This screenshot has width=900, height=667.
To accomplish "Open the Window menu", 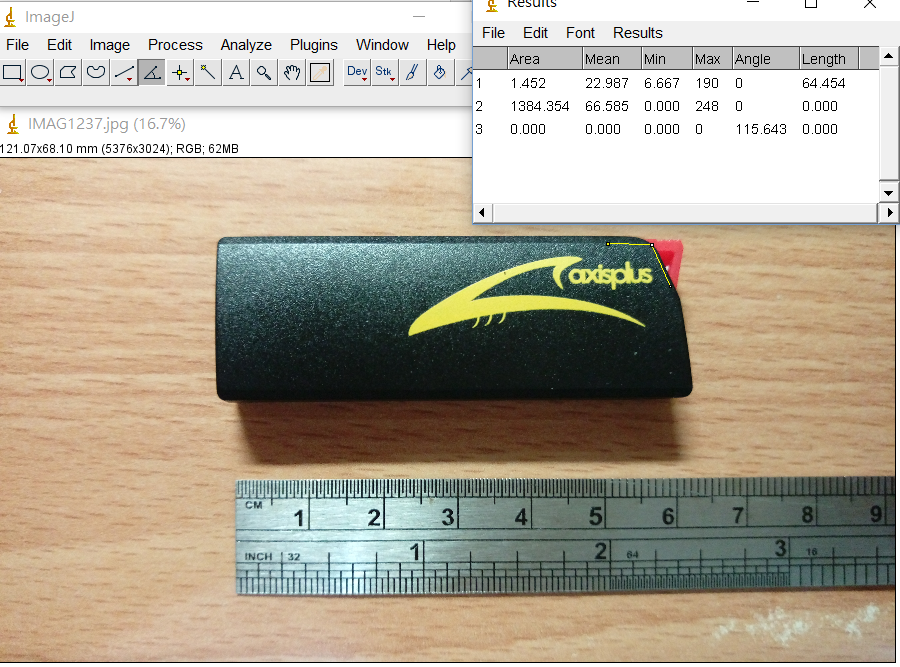I will tap(382, 45).
